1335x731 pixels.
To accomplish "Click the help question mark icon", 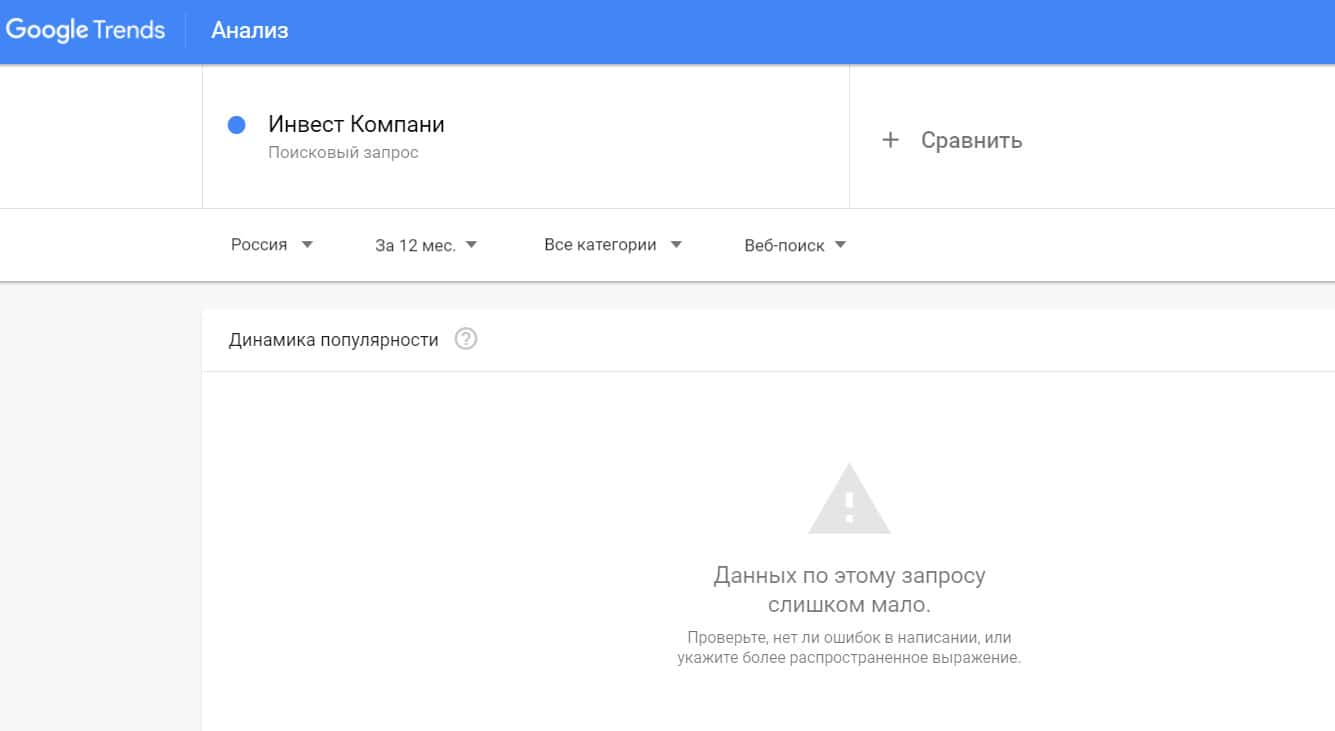I will (465, 339).
